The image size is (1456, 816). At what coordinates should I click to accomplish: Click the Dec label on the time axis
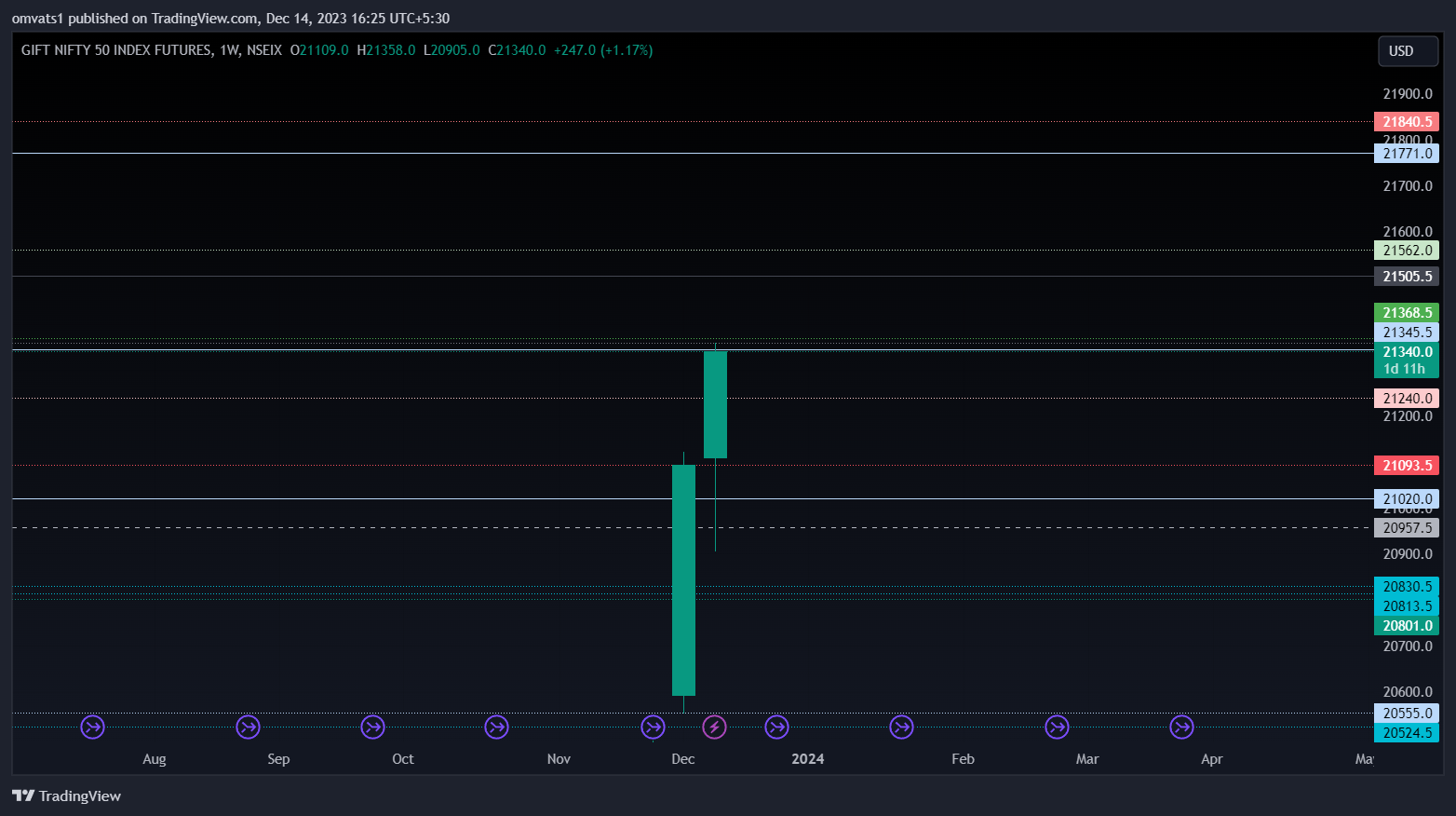tap(683, 759)
